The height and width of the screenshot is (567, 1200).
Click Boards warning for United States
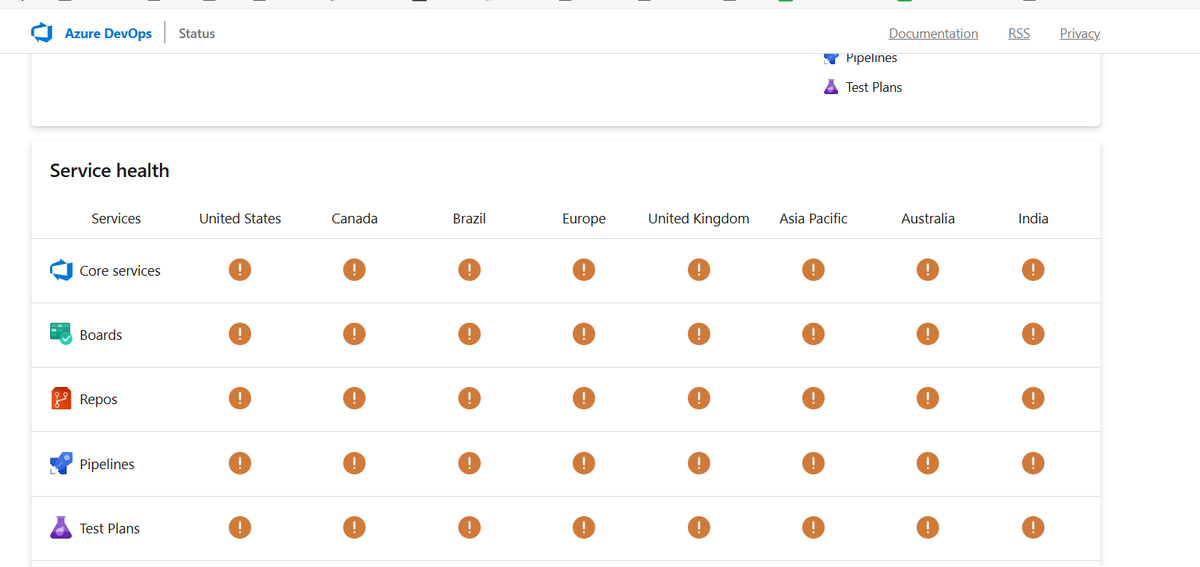[240, 334]
